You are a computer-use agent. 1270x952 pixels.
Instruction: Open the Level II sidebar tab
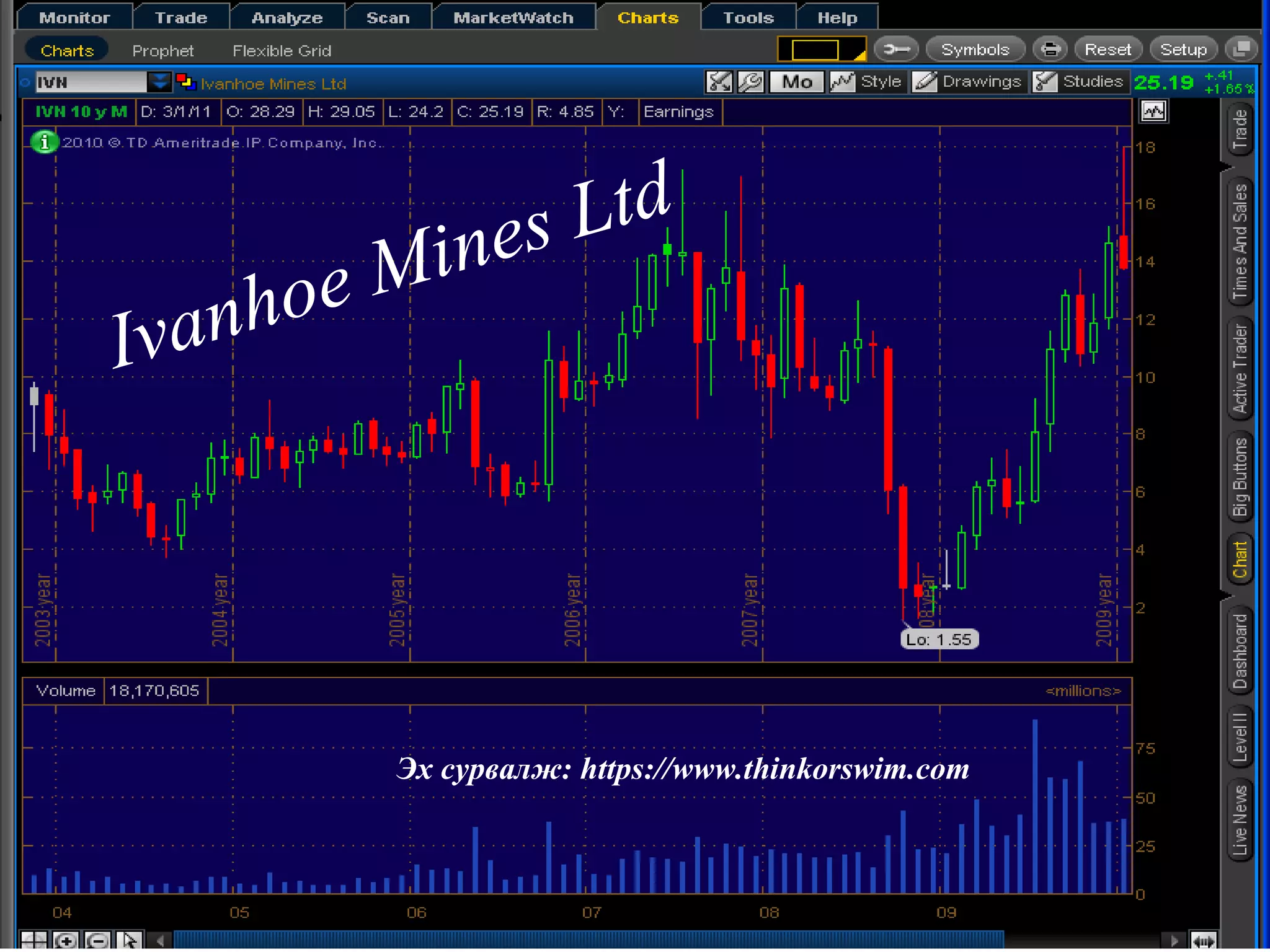point(1240,737)
